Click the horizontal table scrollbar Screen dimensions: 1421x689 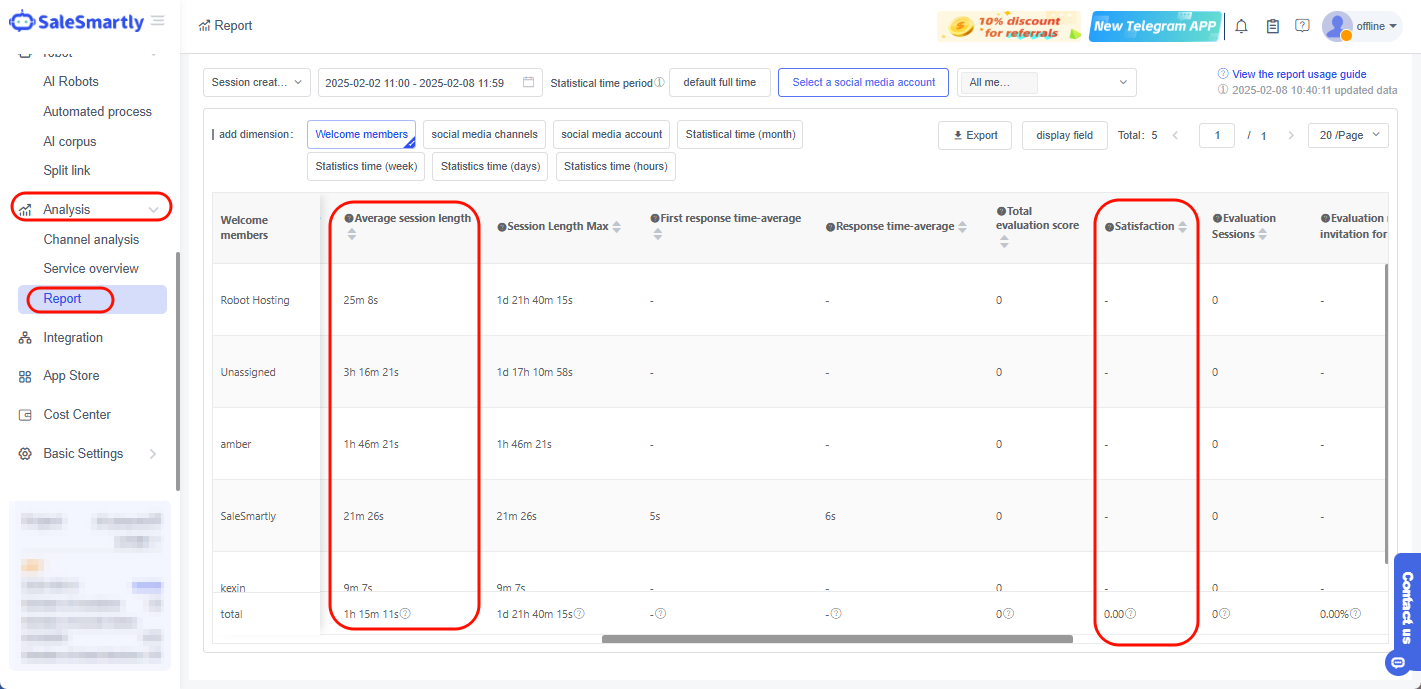837,638
